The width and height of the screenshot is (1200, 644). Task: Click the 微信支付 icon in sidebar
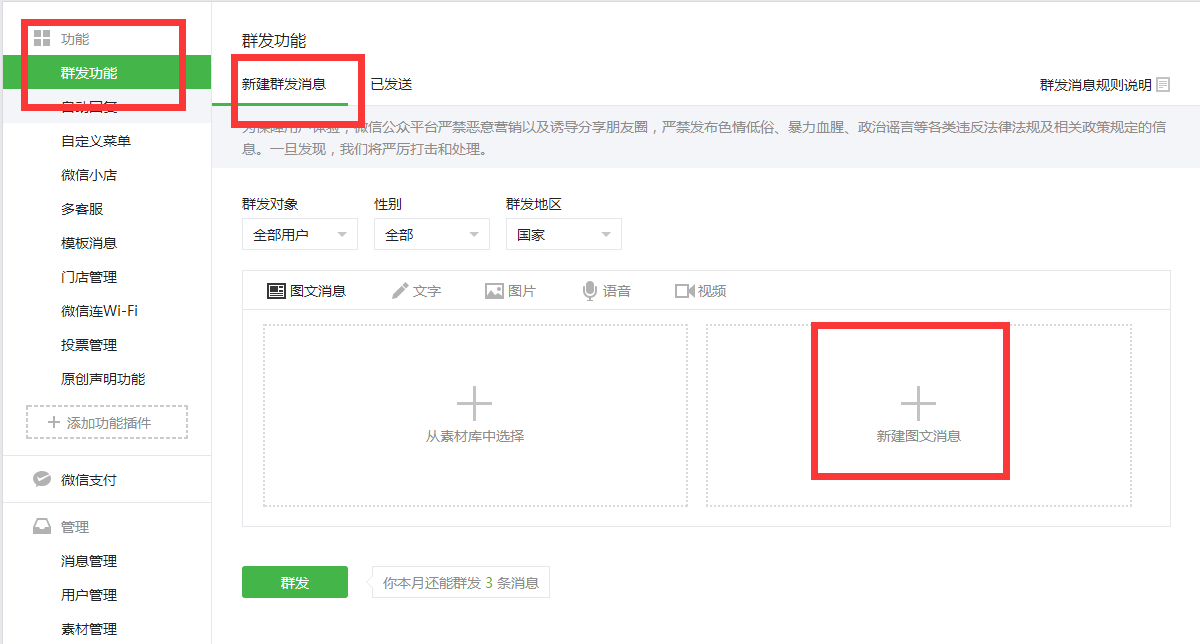(x=42, y=480)
